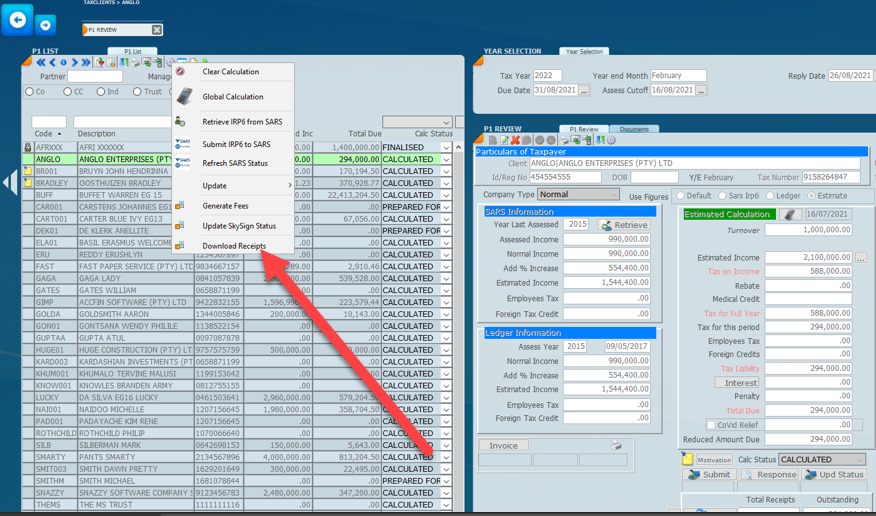Image resolution: width=876 pixels, height=516 pixels.
Task: Click the small forward arrow button
Action: tap(46, 24)
